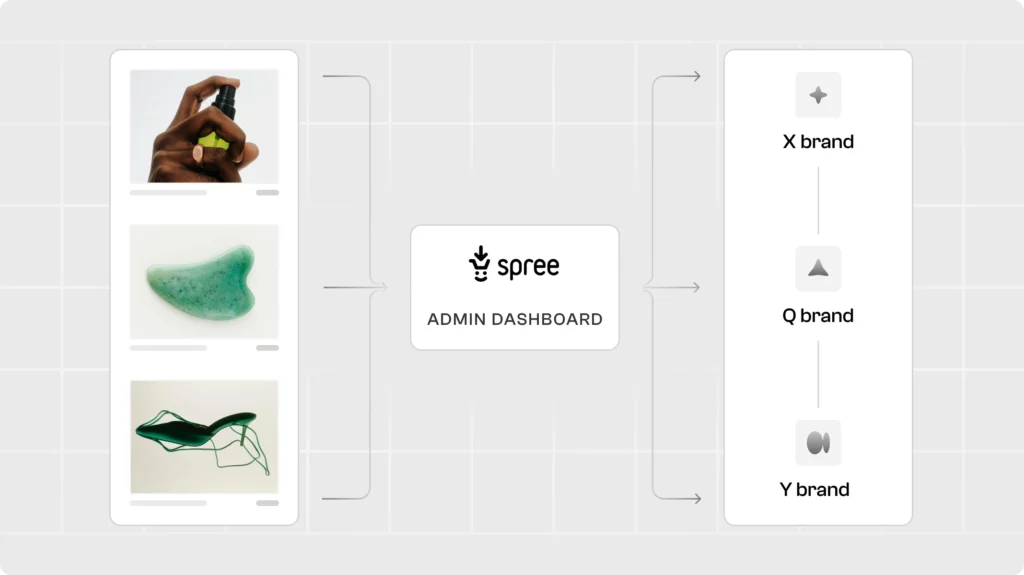This screenshot has width=1024, height=575.
Task: Open the green high heel product image
Action: tap(204, 436)
